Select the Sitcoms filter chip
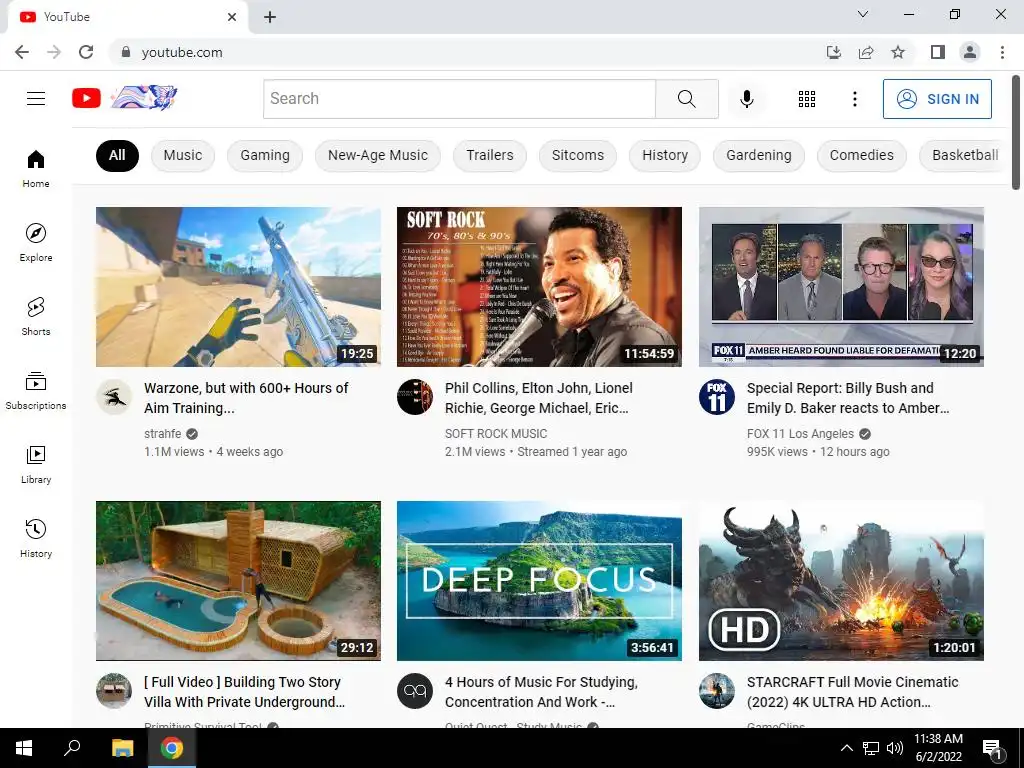This screenshot has height=768, width=1024. tap(578, 155)
